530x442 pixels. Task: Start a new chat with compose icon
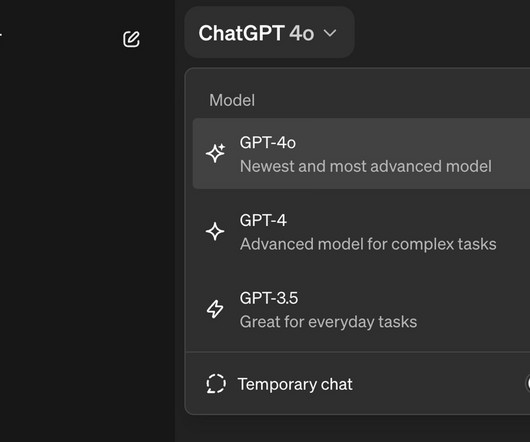point(131,39)
